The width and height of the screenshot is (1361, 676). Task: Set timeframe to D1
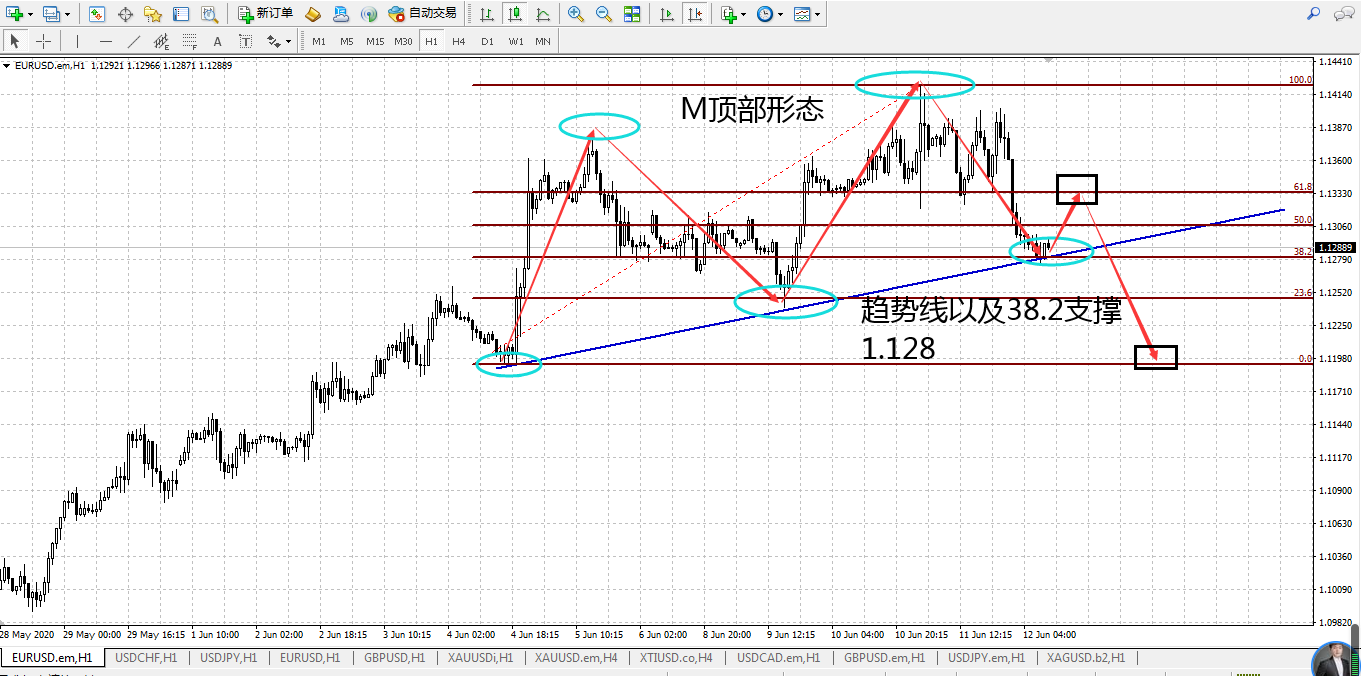coord(487,41)
